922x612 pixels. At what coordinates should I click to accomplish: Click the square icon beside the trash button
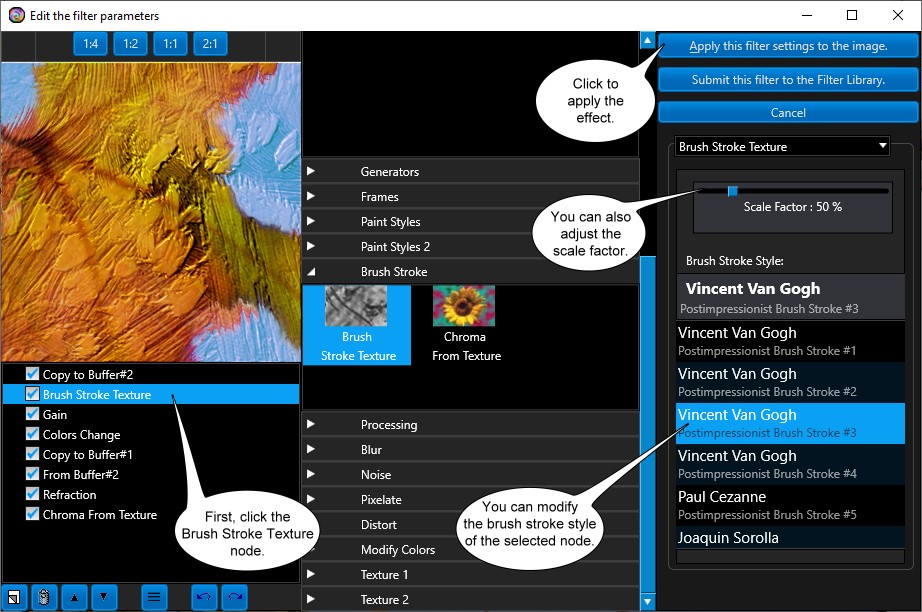tap(14, 597)
